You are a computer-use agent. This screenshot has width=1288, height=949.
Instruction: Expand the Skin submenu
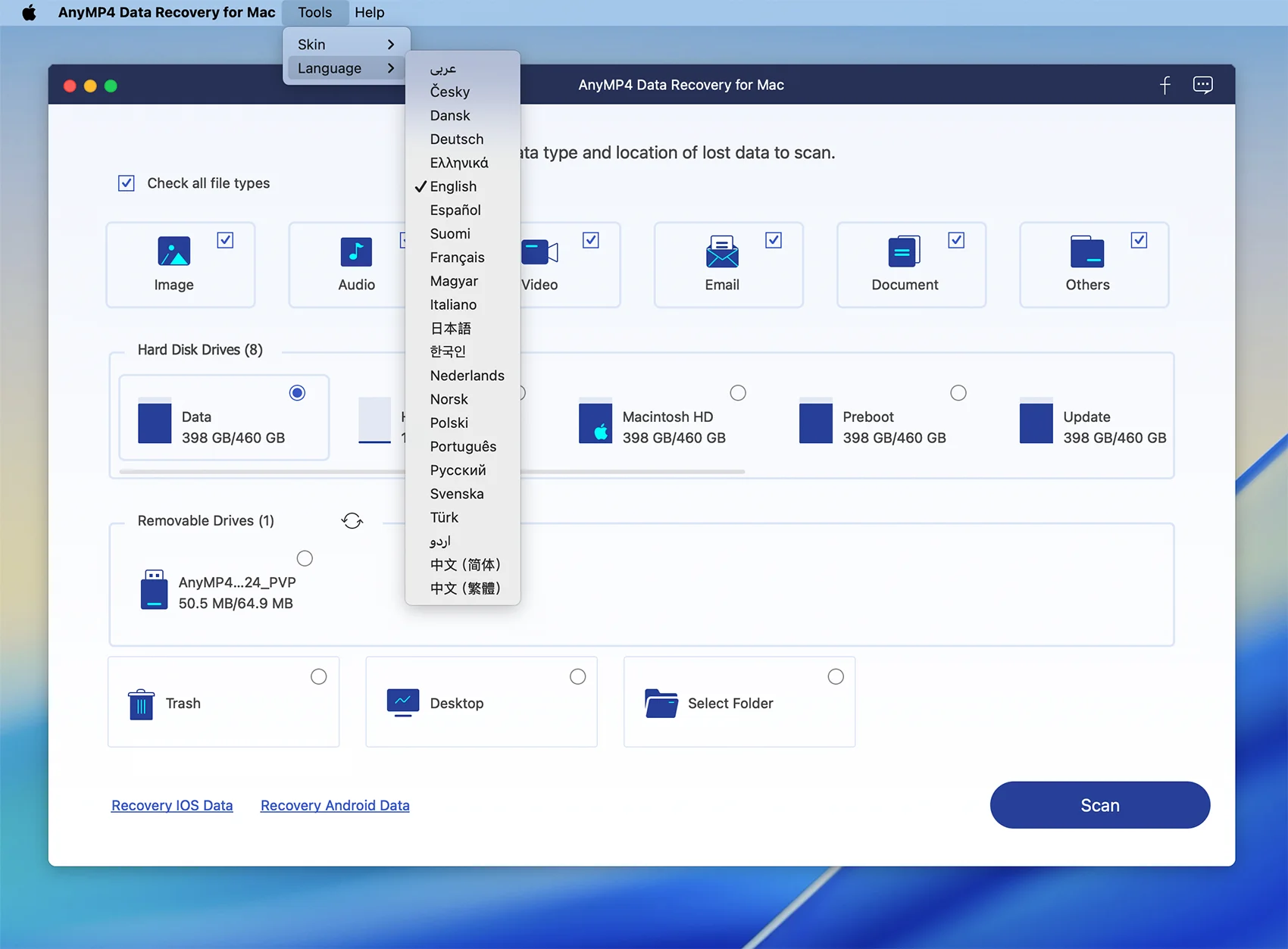coord(345,45)
